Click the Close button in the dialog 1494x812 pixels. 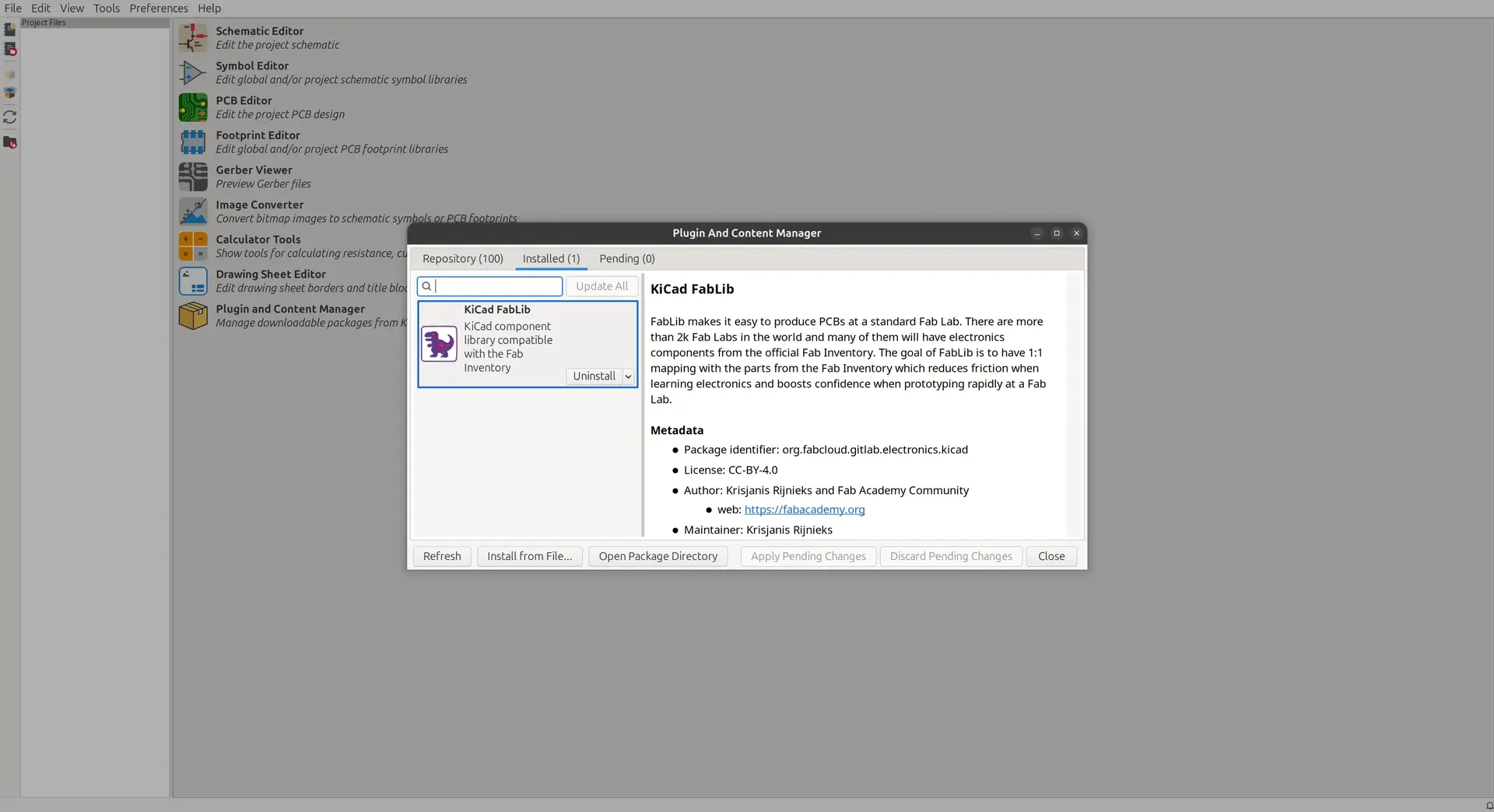coord(1051,556)
